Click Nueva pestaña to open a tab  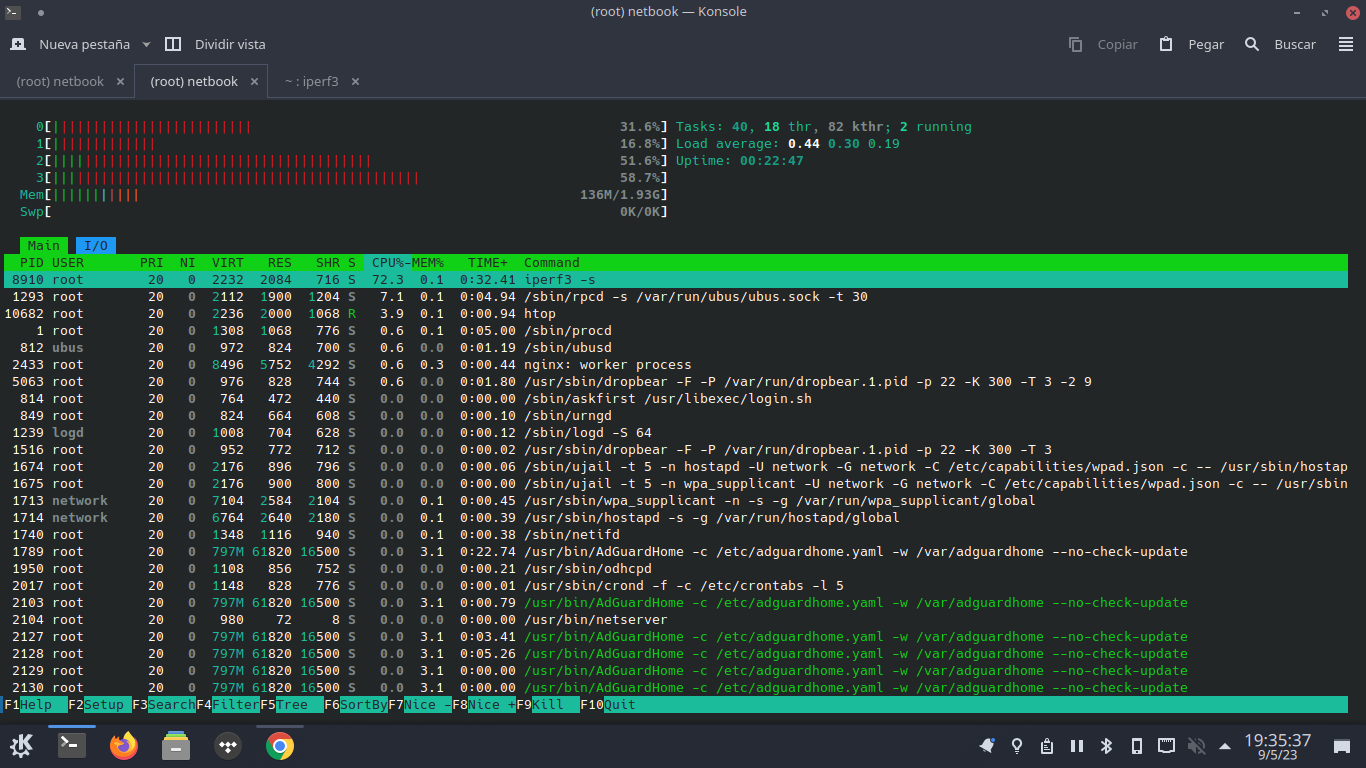click(x=70, y=44)
